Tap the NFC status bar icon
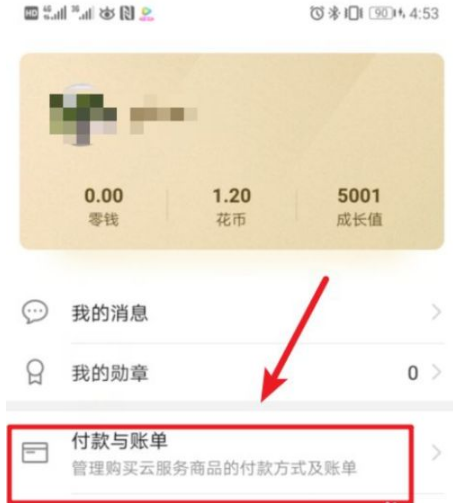 click(x=127, y=14)
